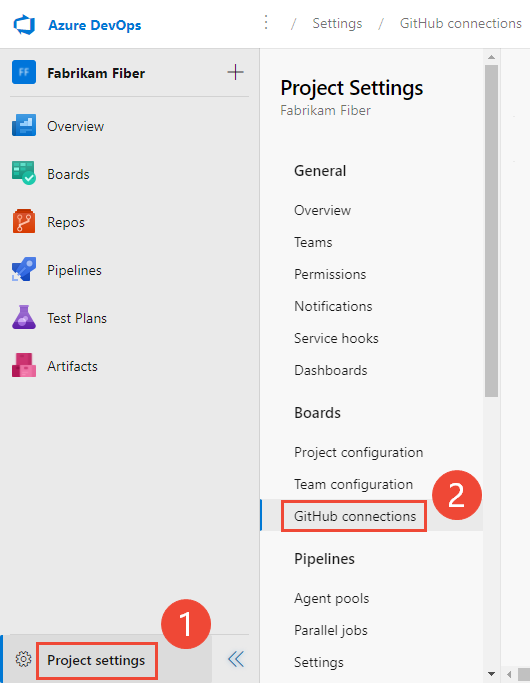Click the Project Settings panel title
530x684 pixels.
[352, 88]
